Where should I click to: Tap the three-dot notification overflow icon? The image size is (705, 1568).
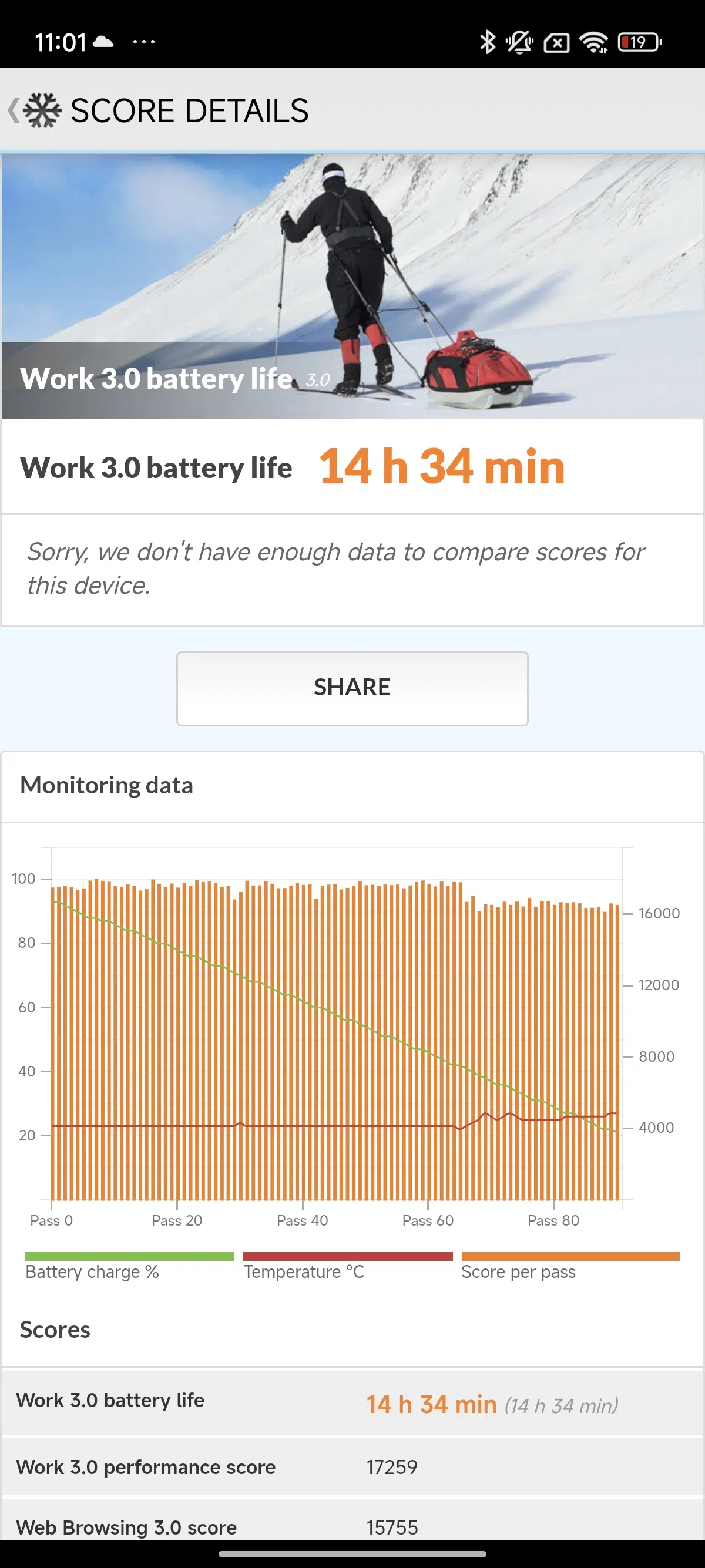(144, 42)
